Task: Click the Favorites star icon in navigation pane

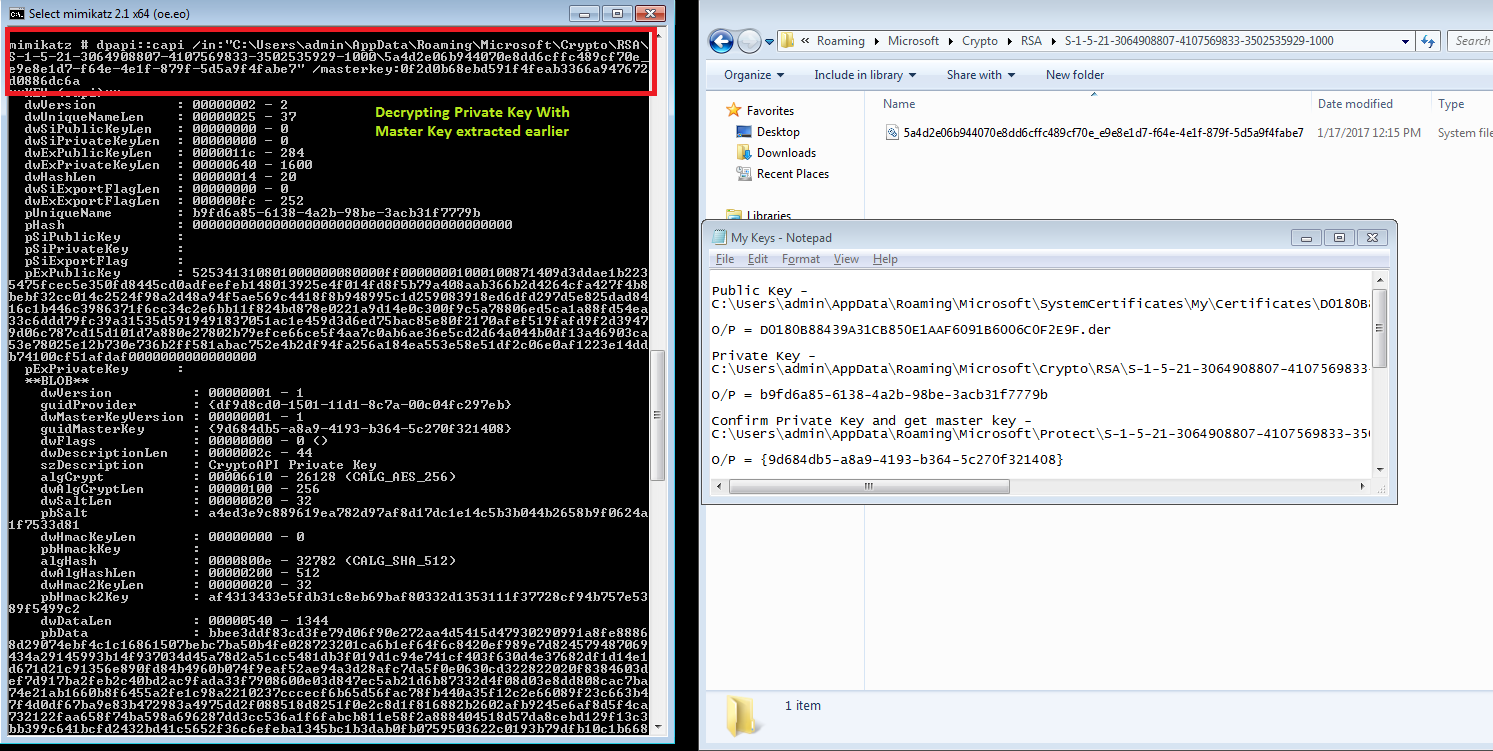Action: 734,110
